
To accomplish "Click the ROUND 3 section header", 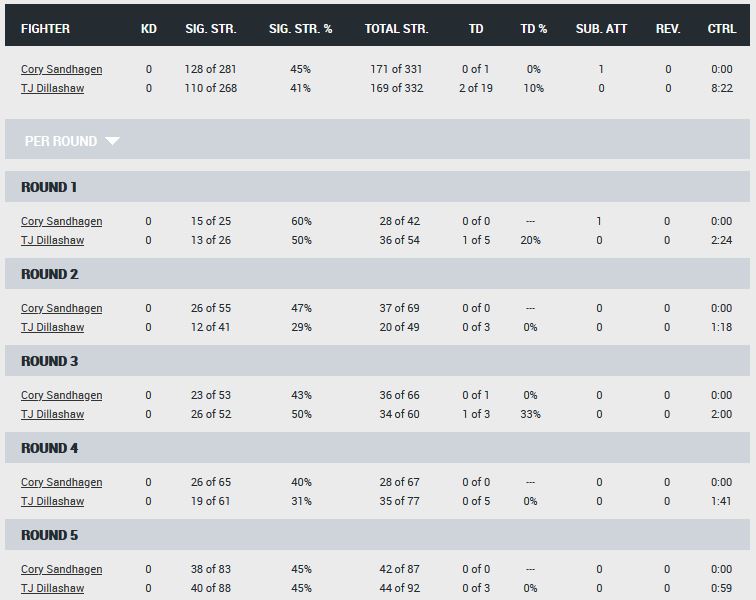I will coord(377,361).
